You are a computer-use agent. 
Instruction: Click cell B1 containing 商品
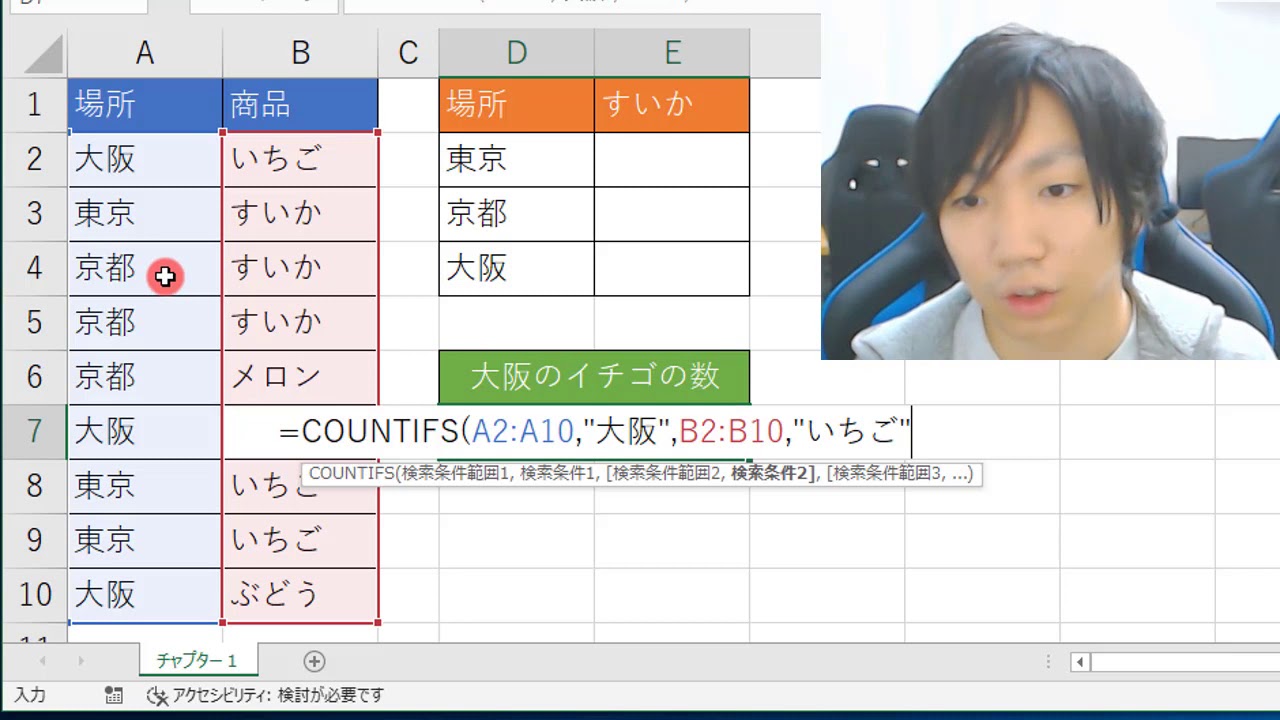coord(300,105)
